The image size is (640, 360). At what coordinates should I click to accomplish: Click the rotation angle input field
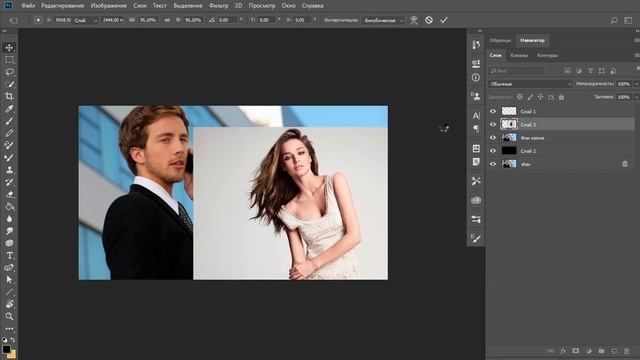[x=228, y=20]
